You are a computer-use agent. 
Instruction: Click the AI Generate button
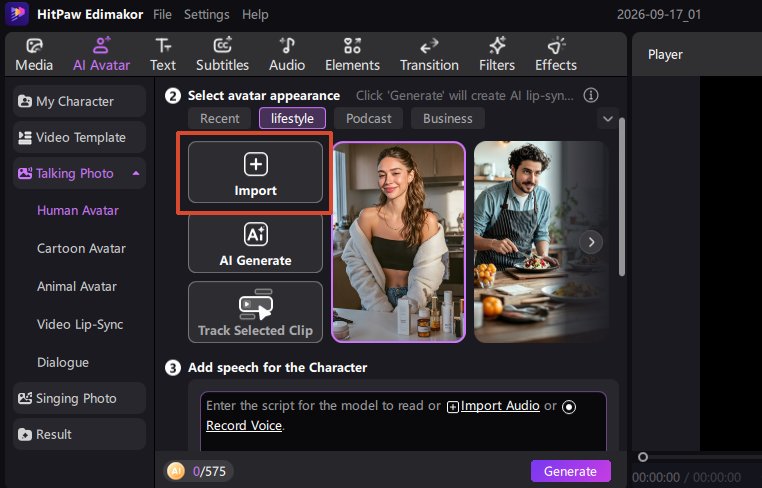pos(255,242)
